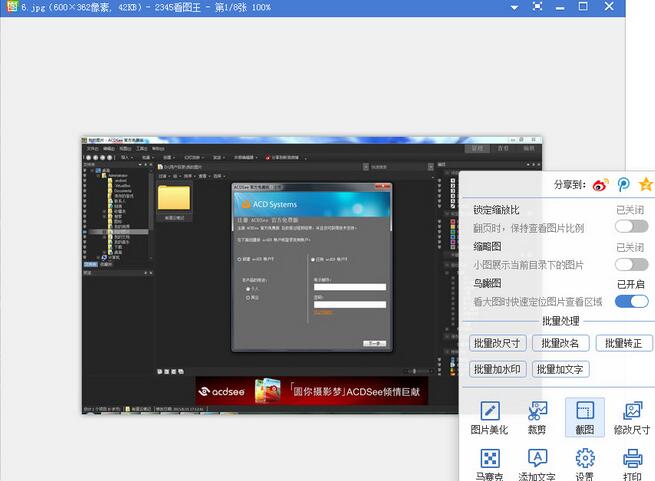
Task: Click the 打印 print icon
Action: coord(632,465)
